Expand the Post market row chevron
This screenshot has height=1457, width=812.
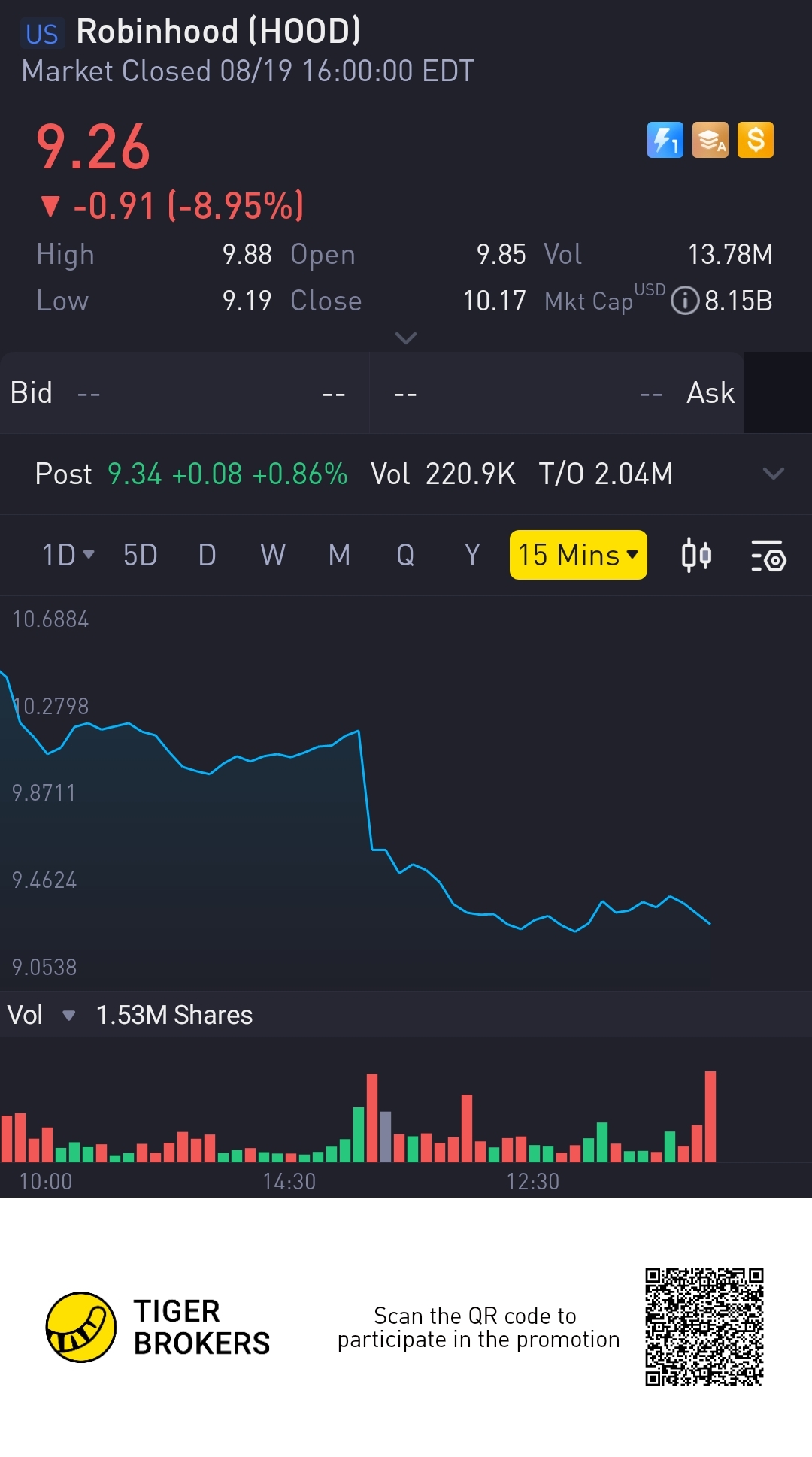pyautogui.click(x=773, y=474)
